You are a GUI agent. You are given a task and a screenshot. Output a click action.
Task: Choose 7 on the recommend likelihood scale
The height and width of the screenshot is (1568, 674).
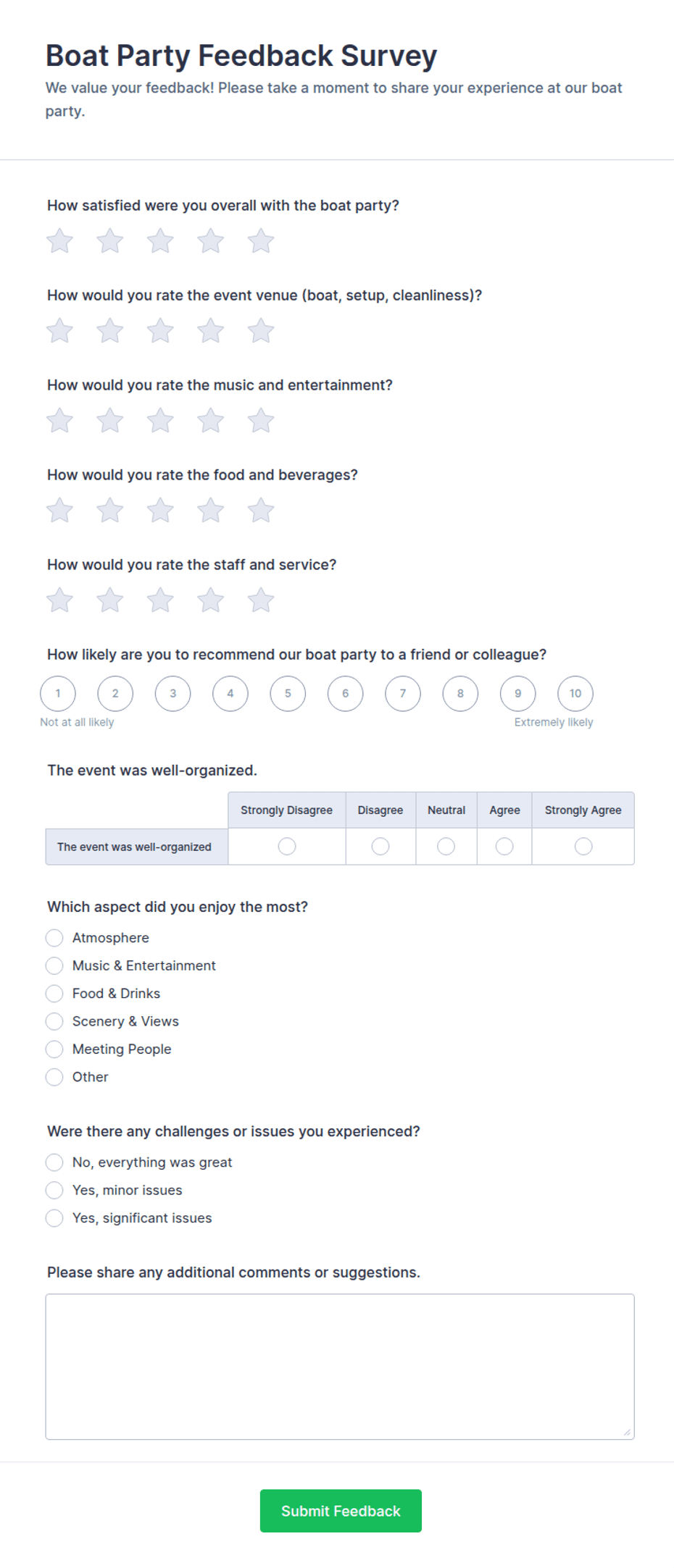click(x=403, y=693)
